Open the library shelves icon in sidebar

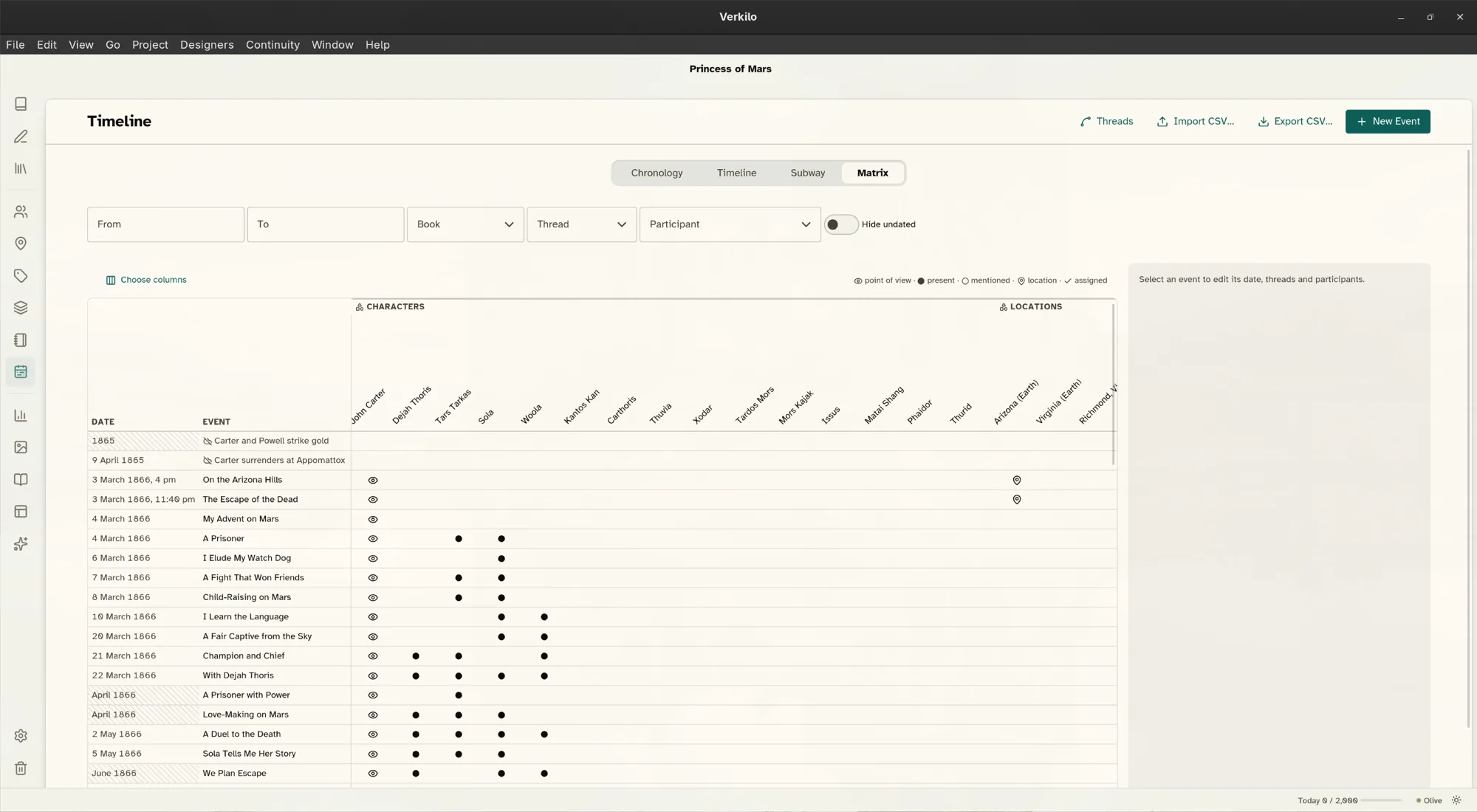coord(21,169)
